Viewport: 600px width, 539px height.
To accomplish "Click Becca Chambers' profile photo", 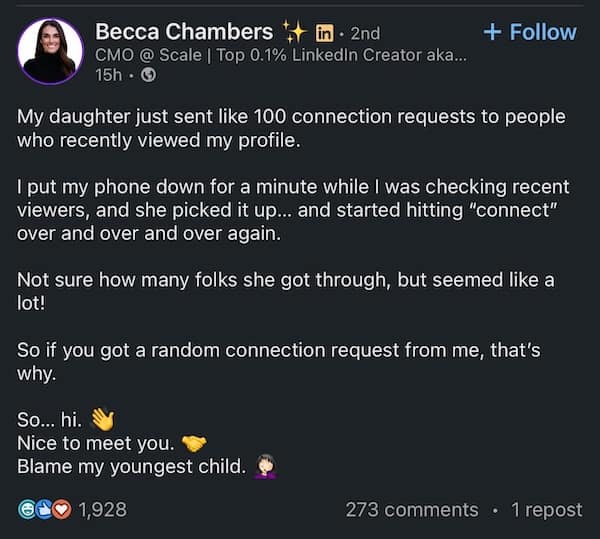I will pyautogui.click(x=50, y=51).
